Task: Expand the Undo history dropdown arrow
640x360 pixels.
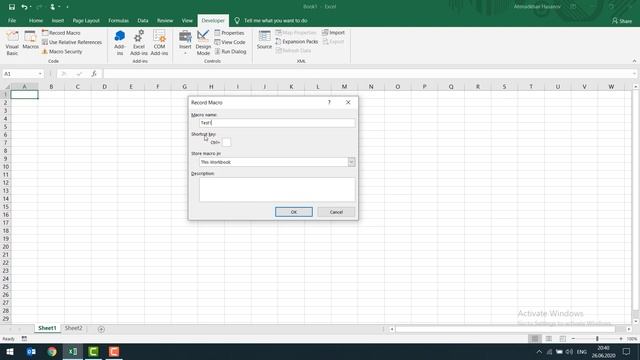Action: (31, 7)
